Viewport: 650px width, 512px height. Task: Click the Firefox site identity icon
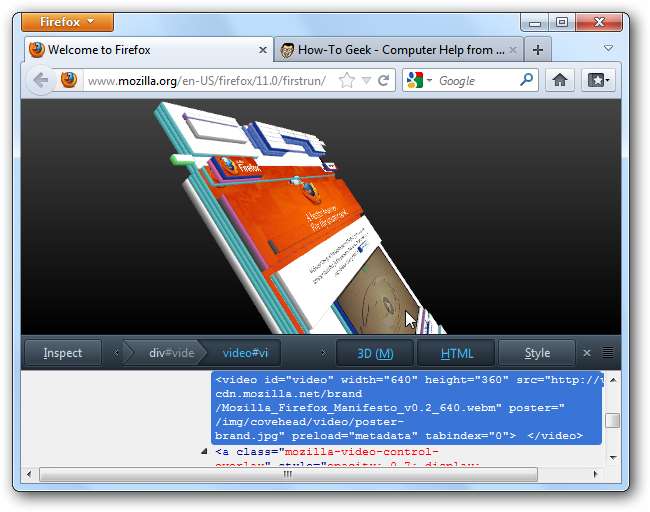click(x=69, y=80)
